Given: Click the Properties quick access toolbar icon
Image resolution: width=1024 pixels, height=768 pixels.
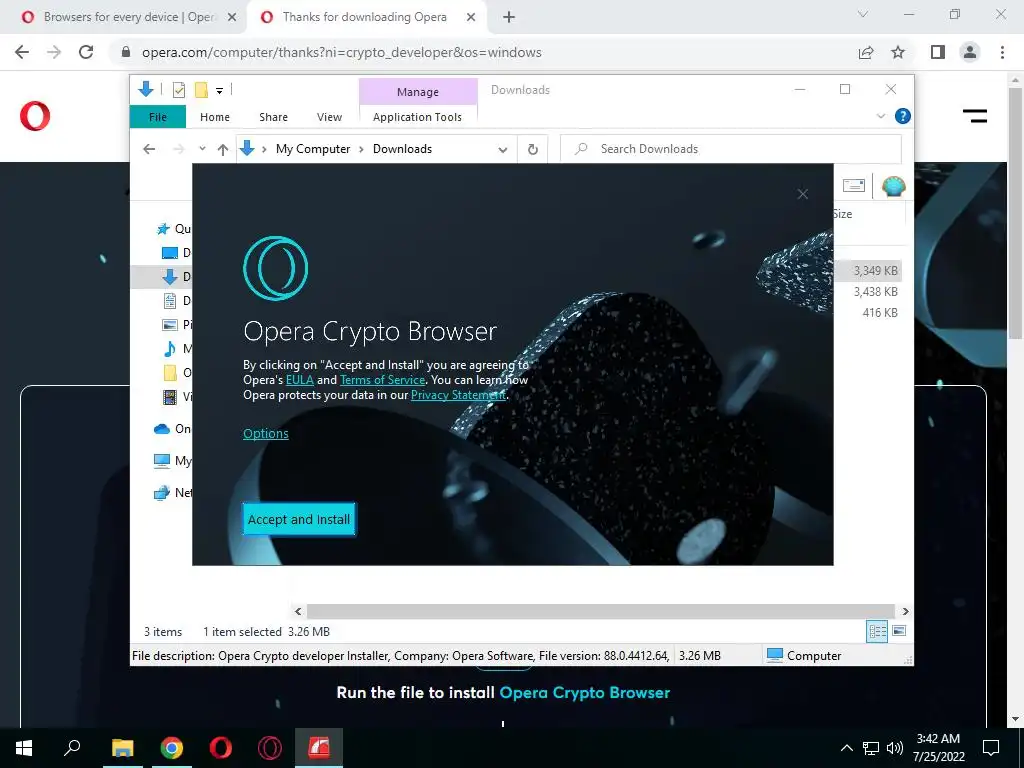Looking at the screenshot, I should (178, 90).
